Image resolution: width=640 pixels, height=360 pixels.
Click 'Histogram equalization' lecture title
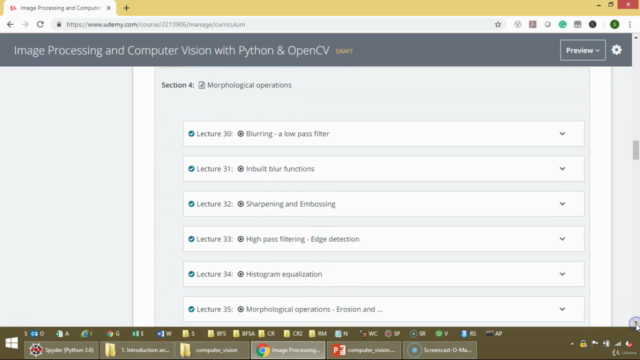[x=284, y=274]
